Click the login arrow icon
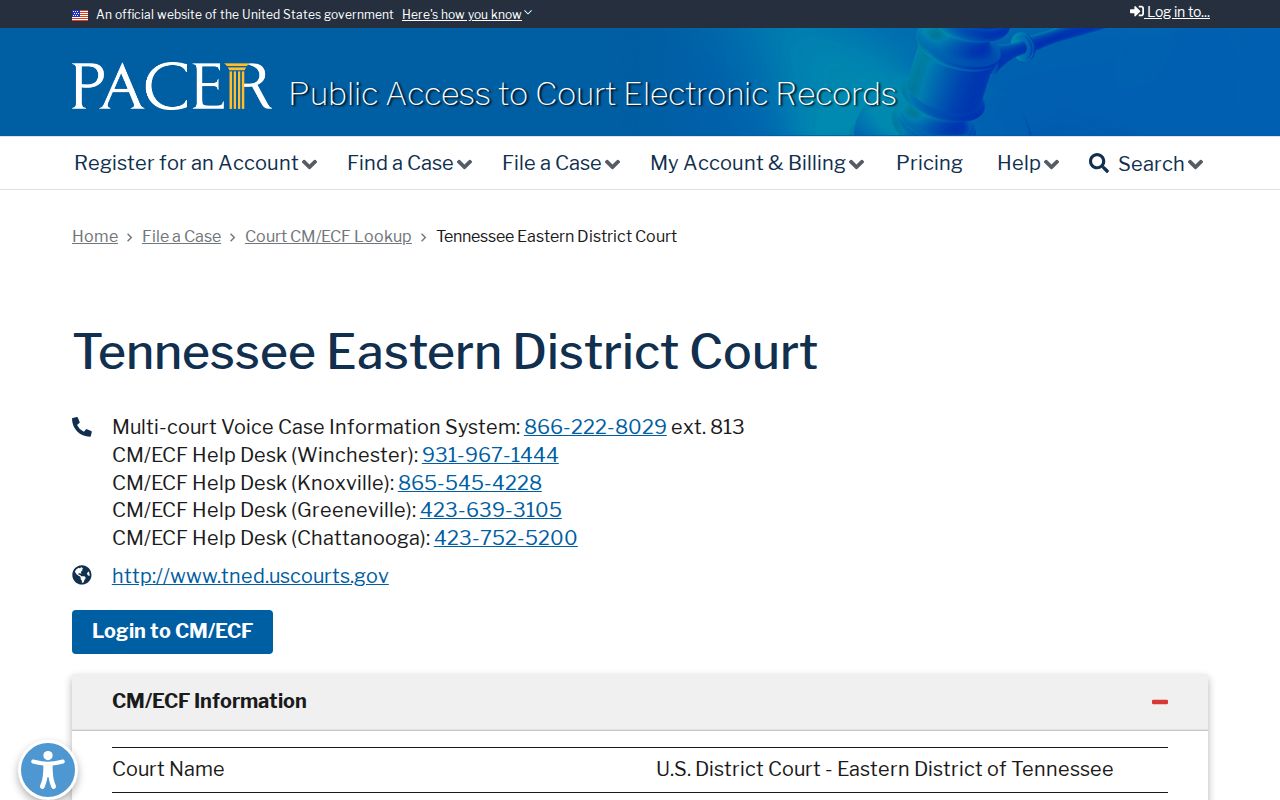 pos(1137,12)
